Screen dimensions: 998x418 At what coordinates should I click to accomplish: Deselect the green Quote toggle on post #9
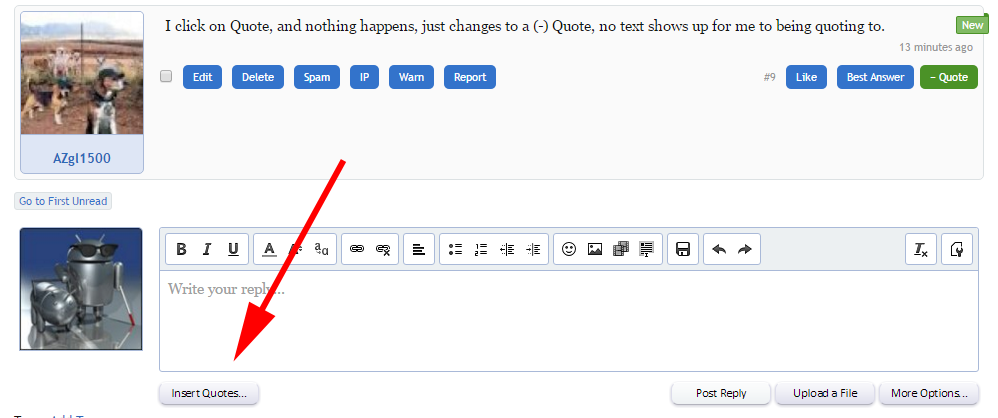coord(948,77)
